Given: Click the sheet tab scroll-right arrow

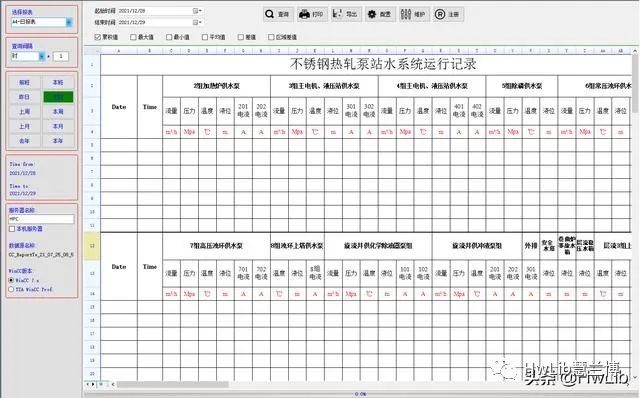Looking at the screenshot, I should coord(93,384).
